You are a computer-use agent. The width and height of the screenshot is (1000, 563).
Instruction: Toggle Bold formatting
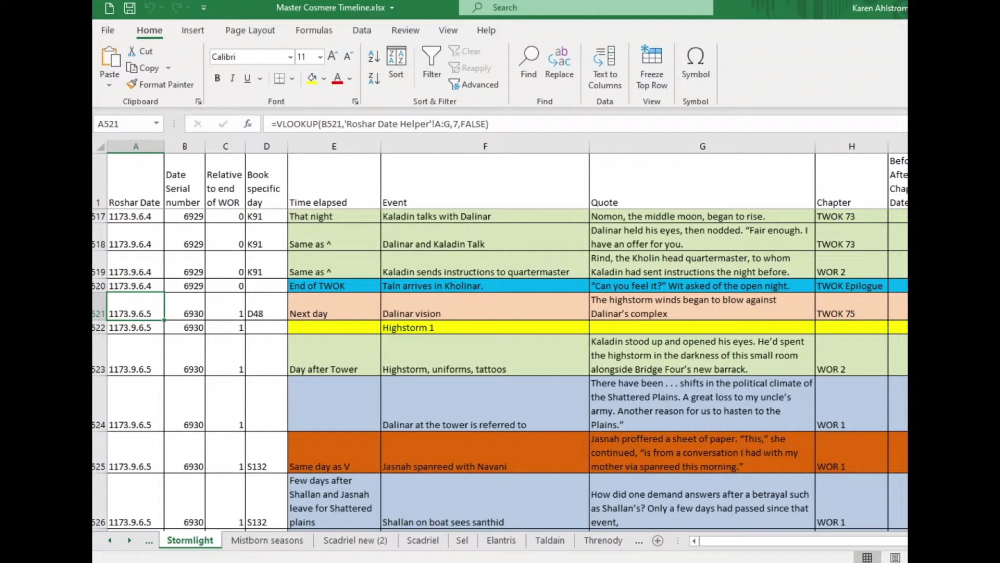click(217, 78)
